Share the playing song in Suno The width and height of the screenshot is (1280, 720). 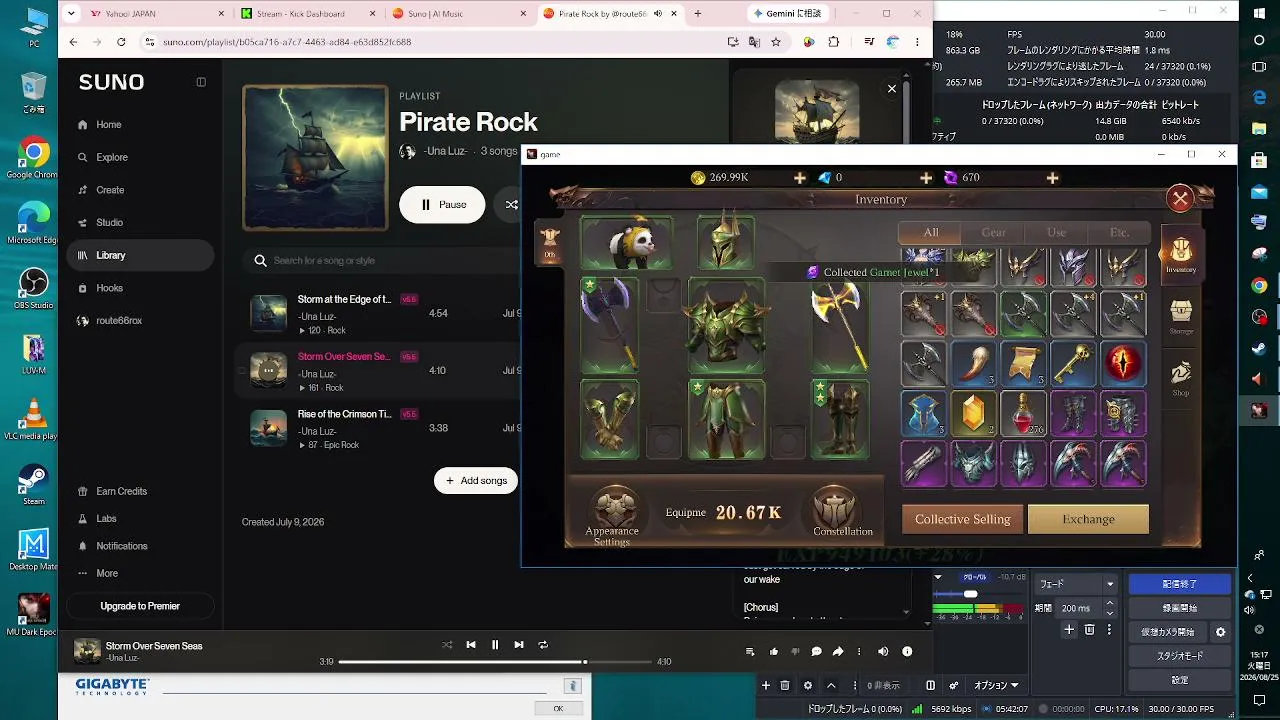click(838, 652)
